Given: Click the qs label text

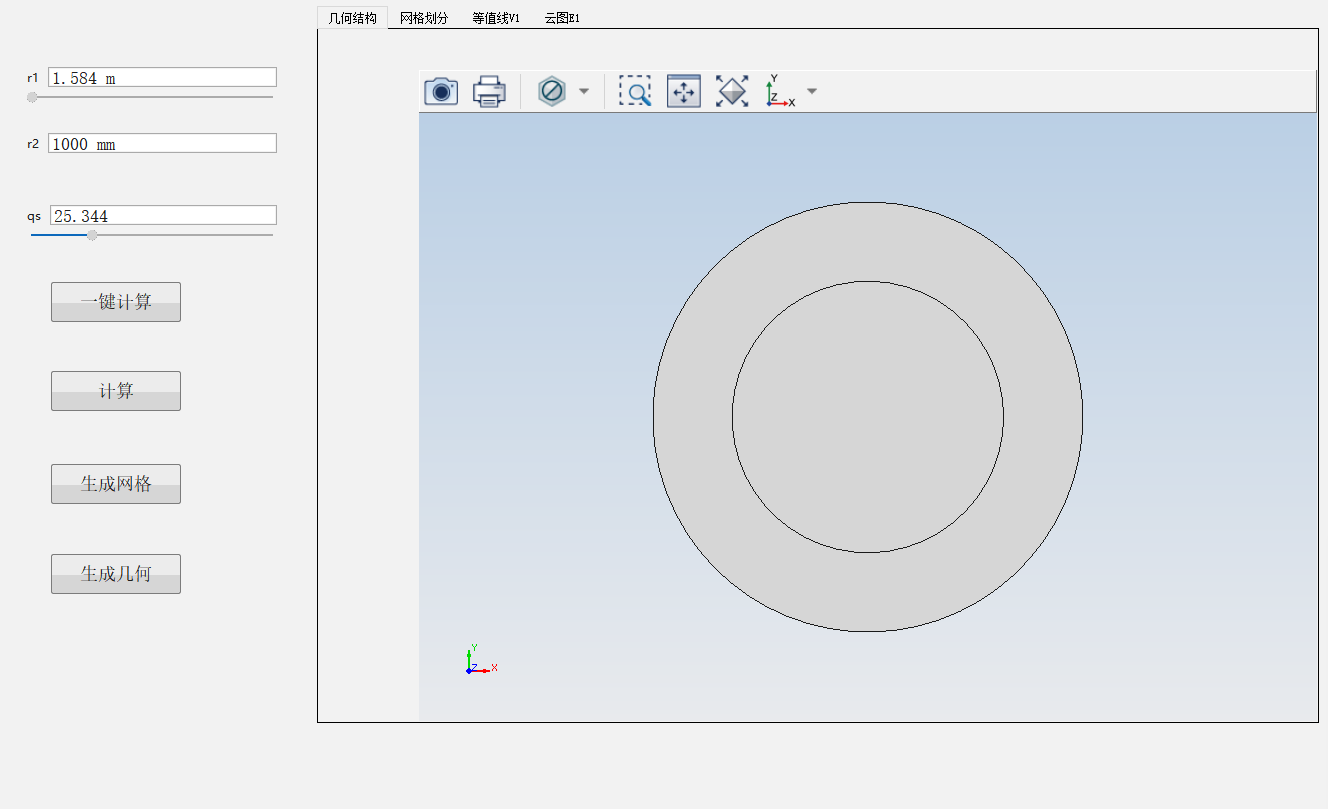Looking at the screenshot, I should pos(34,216).
